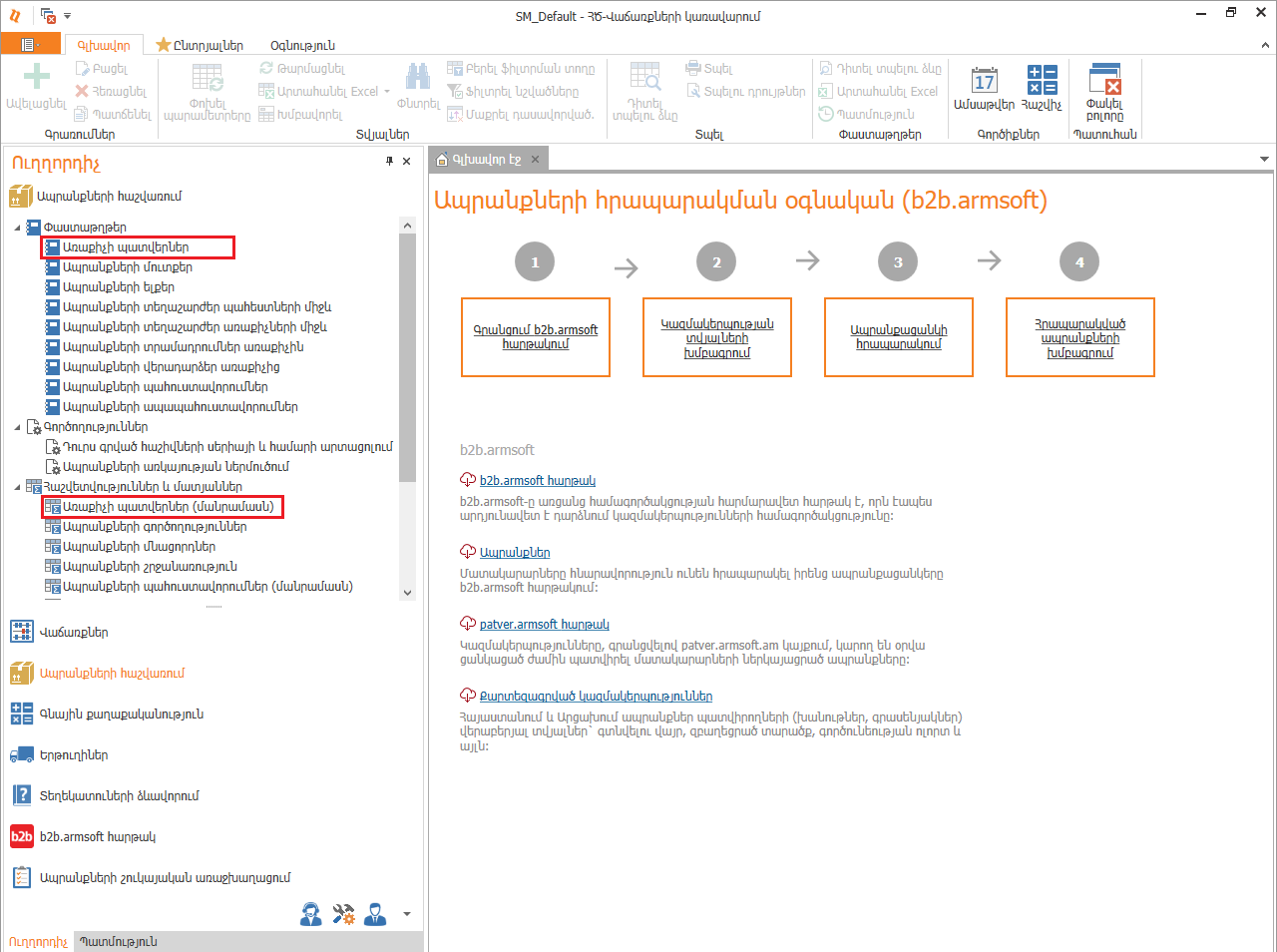Click the tools wrench settings icon
The image size is (1277, 952).
(343, 913)
